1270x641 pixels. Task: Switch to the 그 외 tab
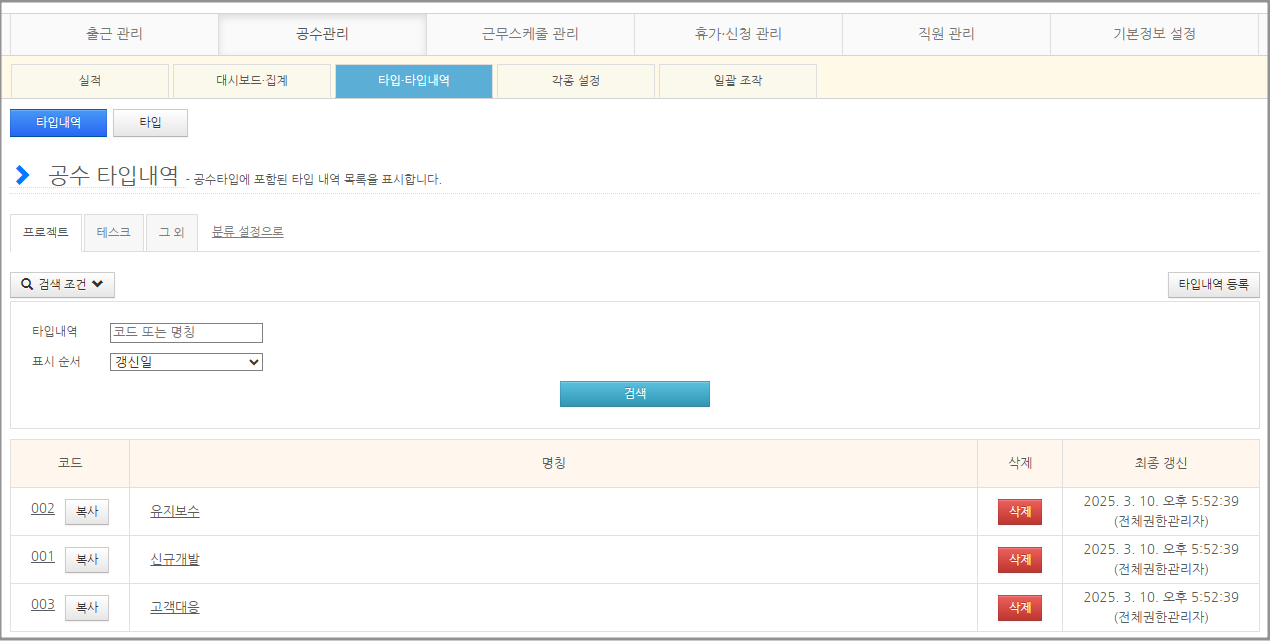pos(171,232)
